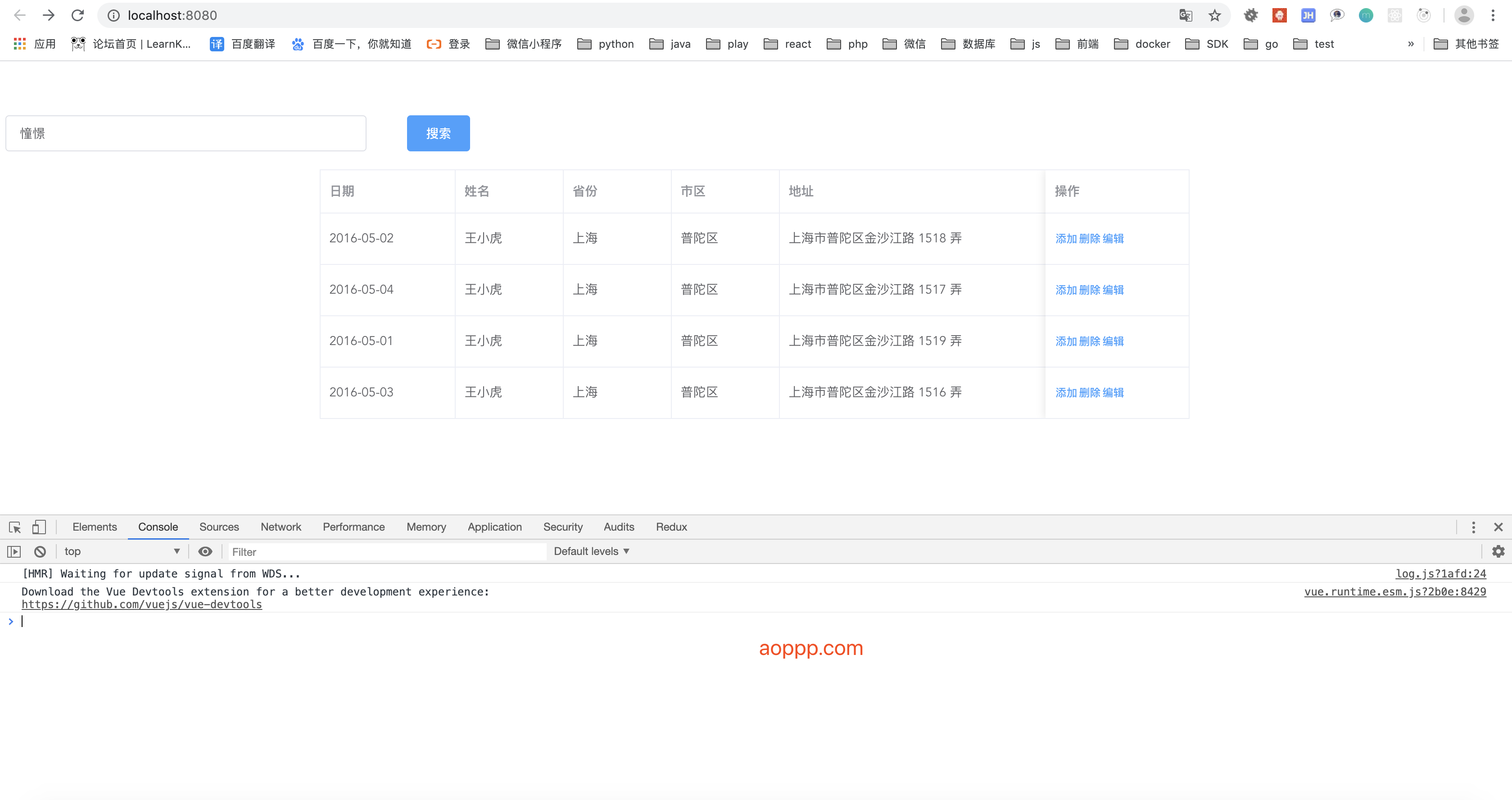Open Console settings gear
This screenshot has width=1512, height=800.
pos(1498,551)
